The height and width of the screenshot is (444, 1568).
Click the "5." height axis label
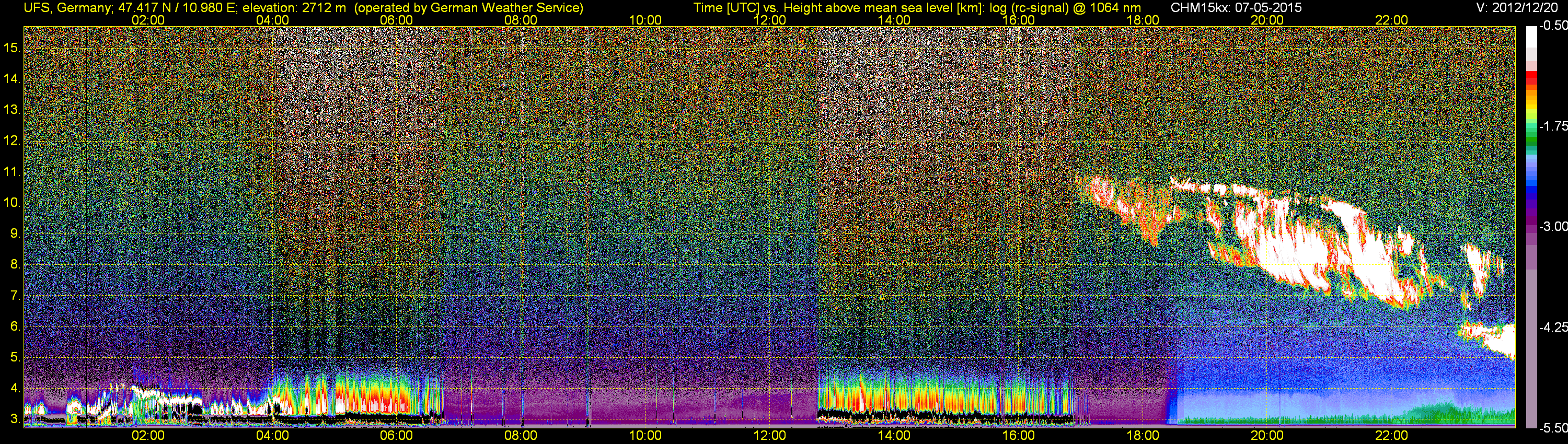[x=15, y=358]
